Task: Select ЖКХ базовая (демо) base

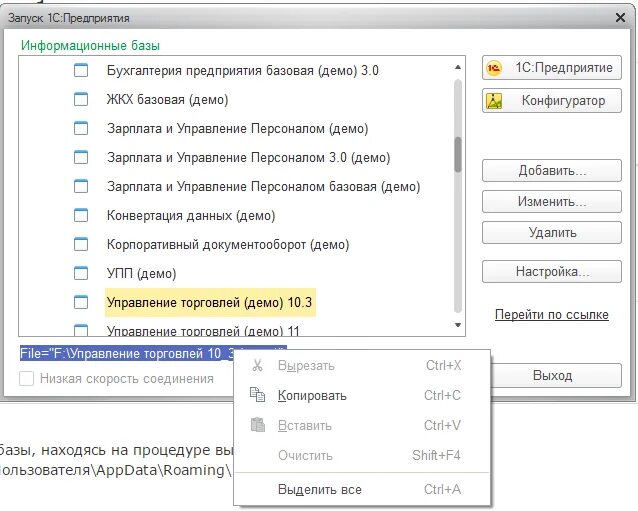Action: 167,99
